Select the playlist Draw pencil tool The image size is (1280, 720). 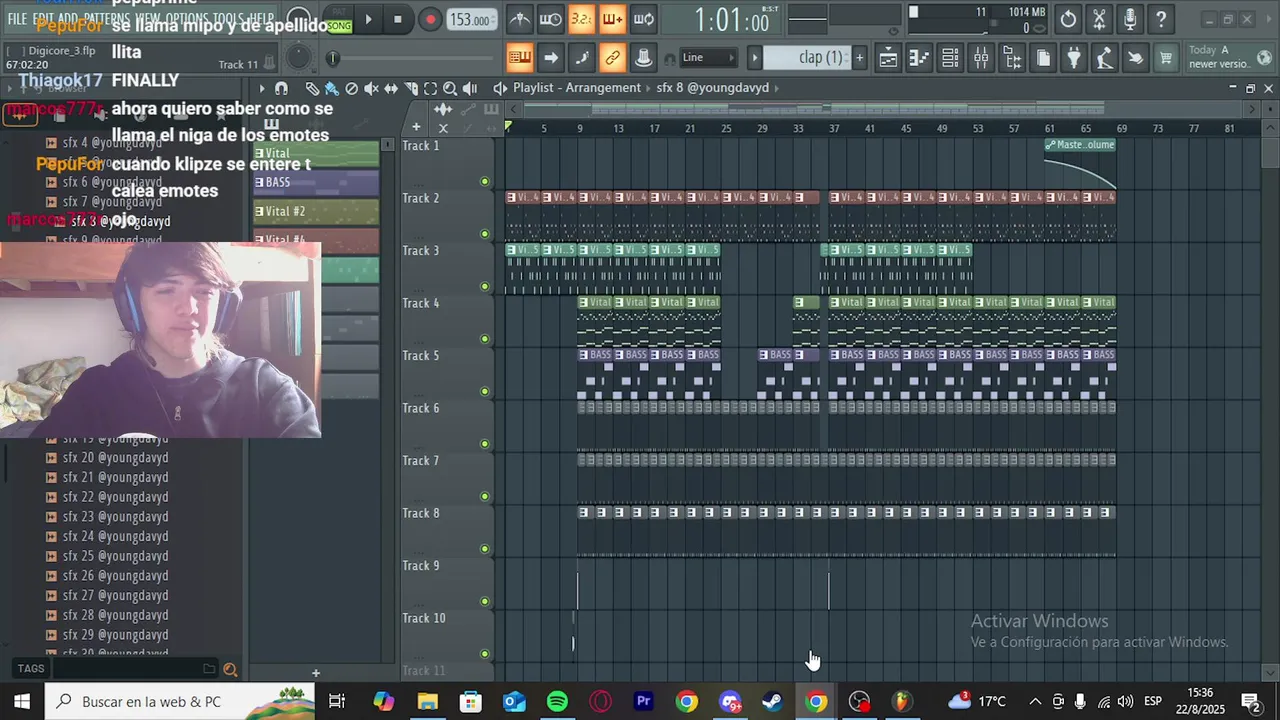point(313,88)
